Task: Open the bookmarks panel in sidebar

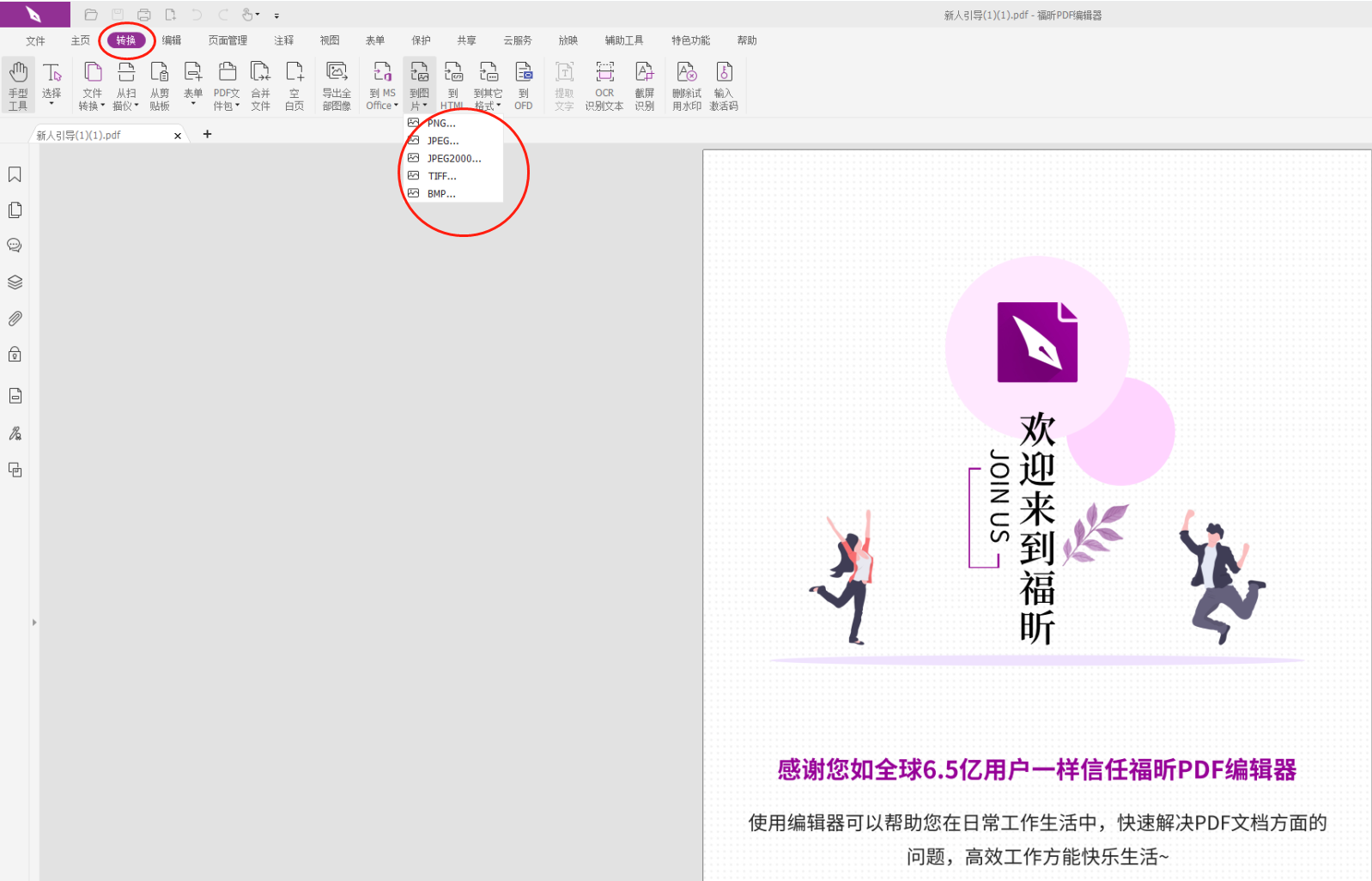Action: tap(15, 174)
